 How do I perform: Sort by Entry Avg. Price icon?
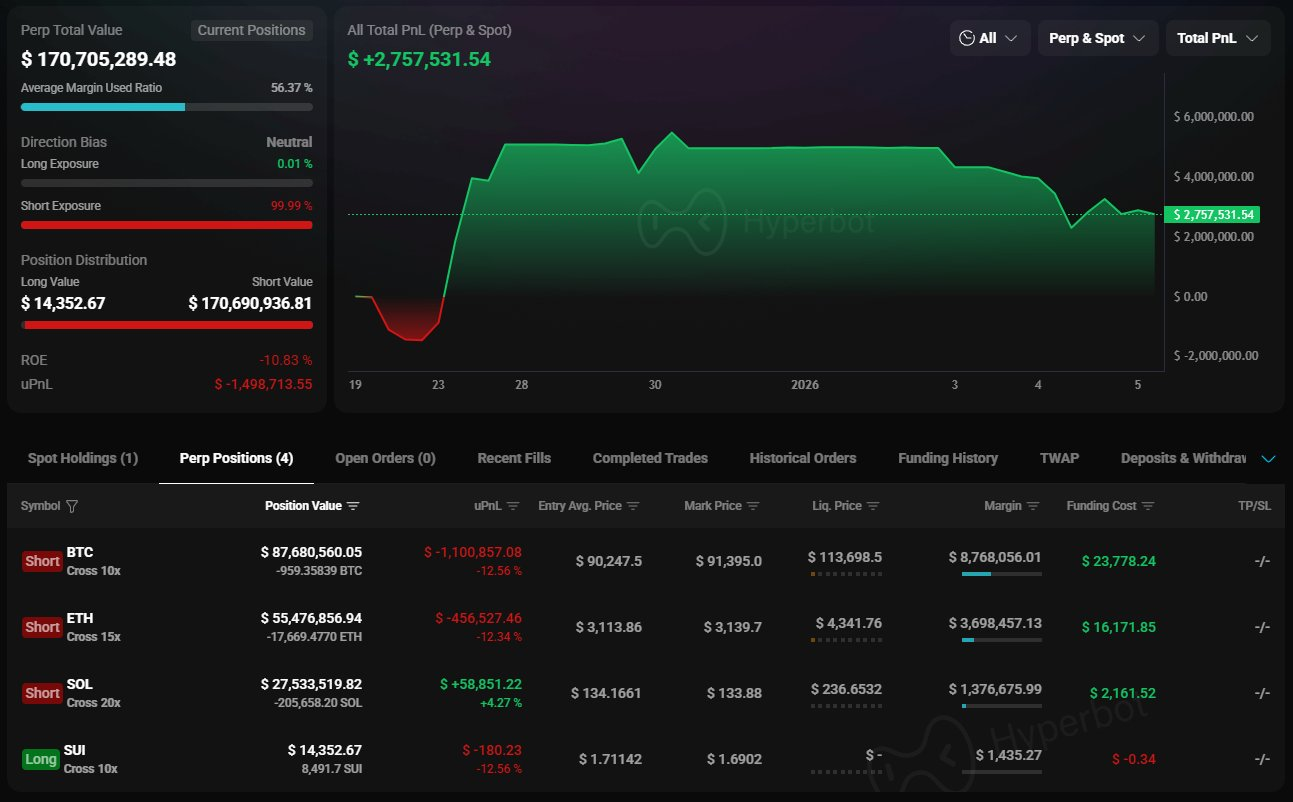633,506
